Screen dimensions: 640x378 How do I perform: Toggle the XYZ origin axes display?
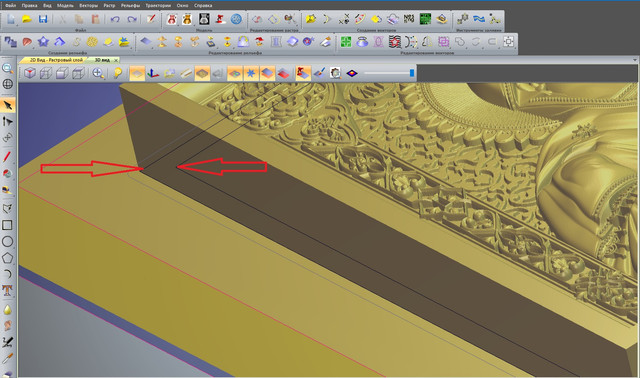coord(153,73)
